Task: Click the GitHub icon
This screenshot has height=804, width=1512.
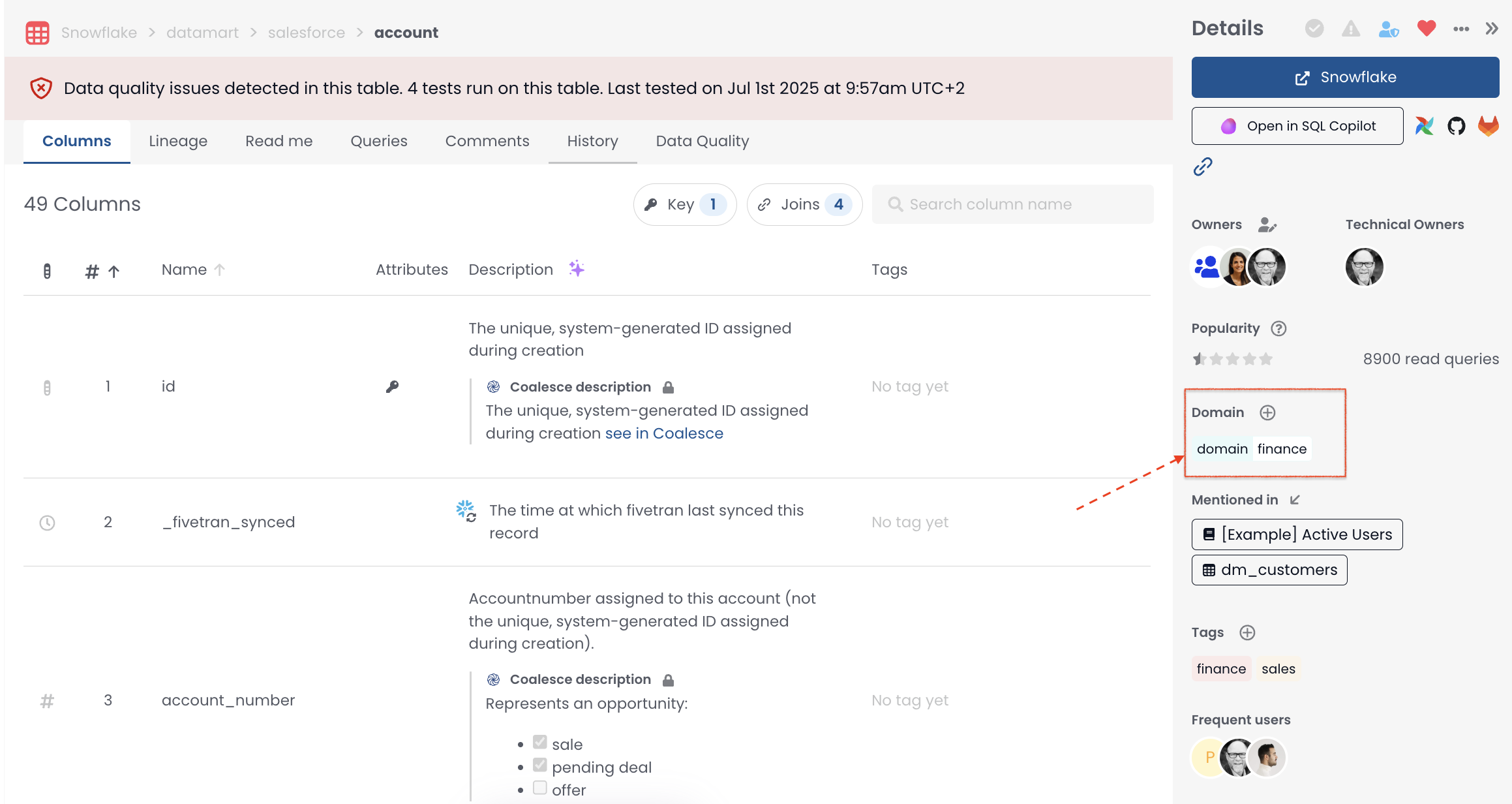Action: pyautogui.click(x=1456, y=126)
